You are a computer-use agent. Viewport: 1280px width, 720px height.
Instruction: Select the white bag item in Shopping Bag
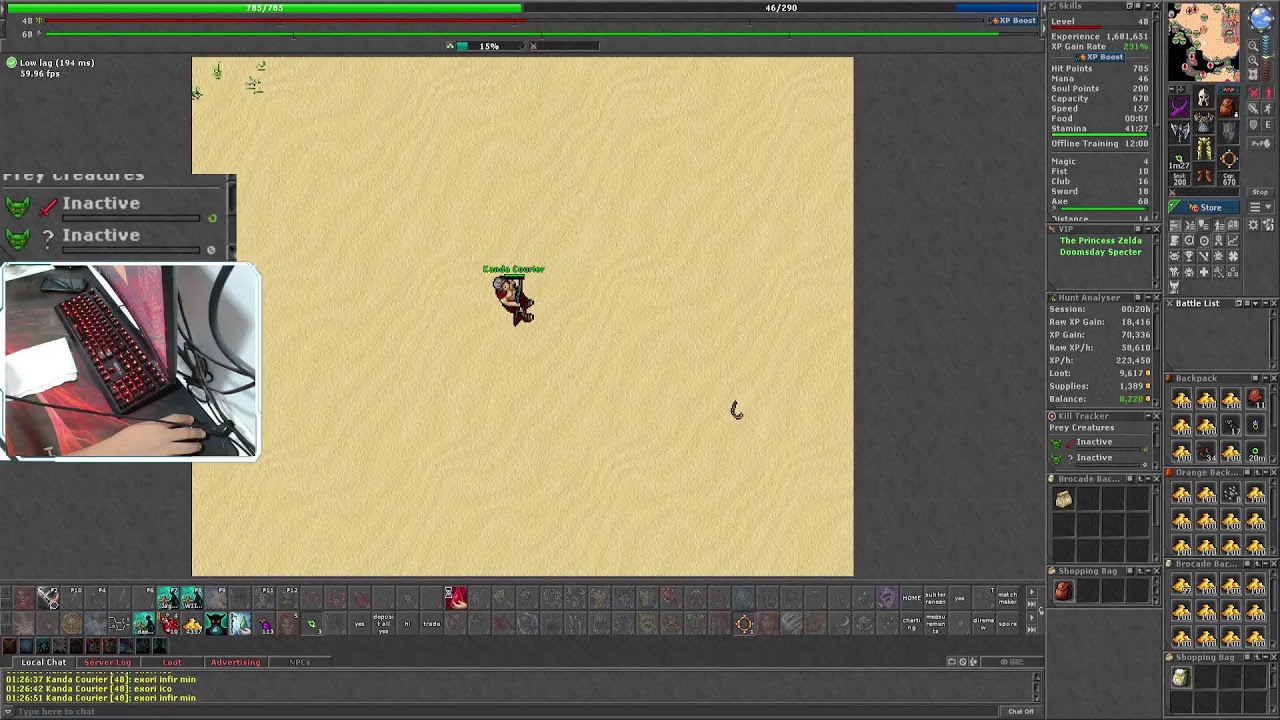1181,678
